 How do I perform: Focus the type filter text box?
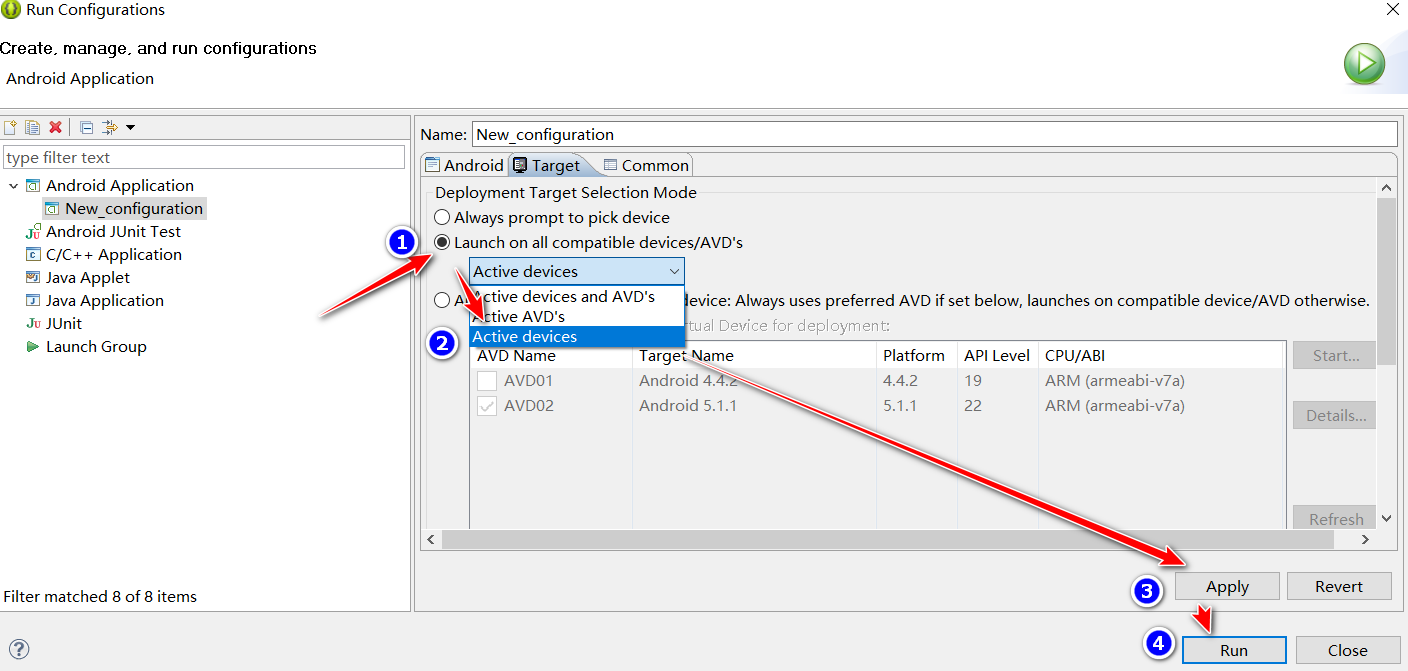coord(204,157)
